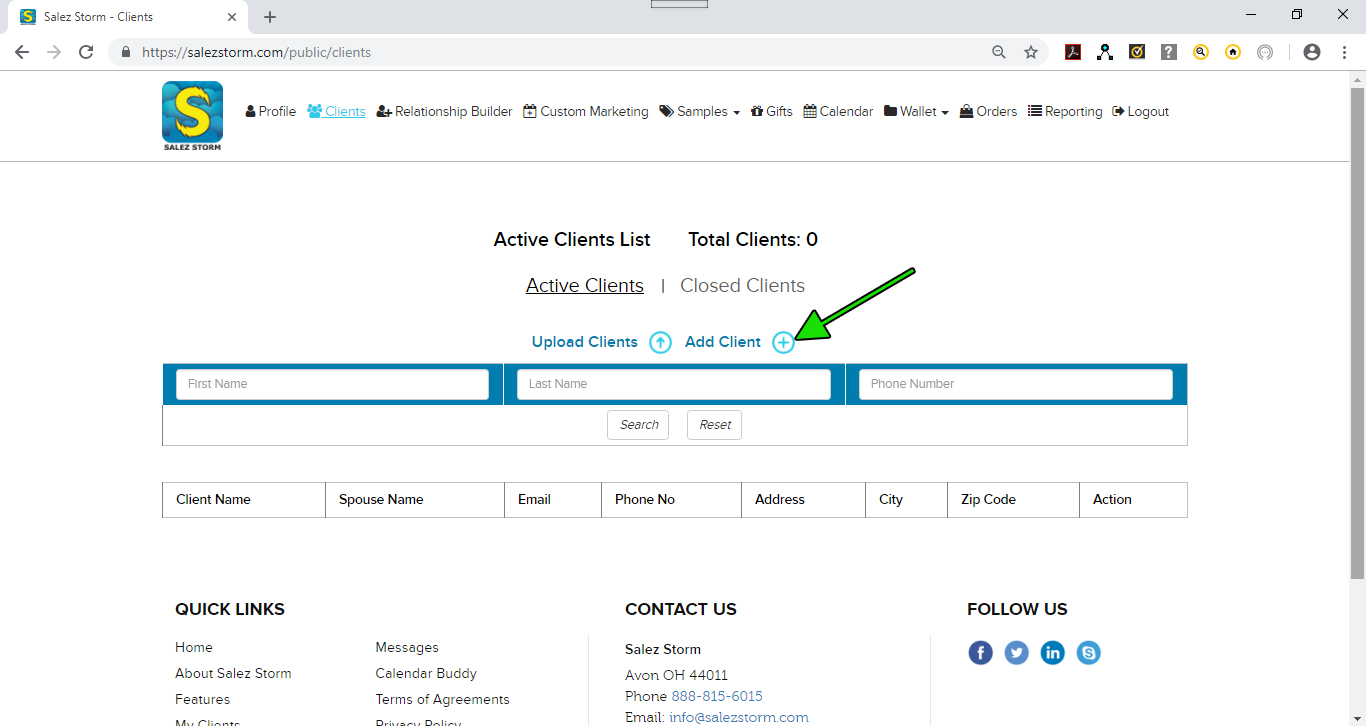This screenshot has height=726, width=1366.
Task: Click the Phone Number search field
Action: click(x=1015, y=384)
